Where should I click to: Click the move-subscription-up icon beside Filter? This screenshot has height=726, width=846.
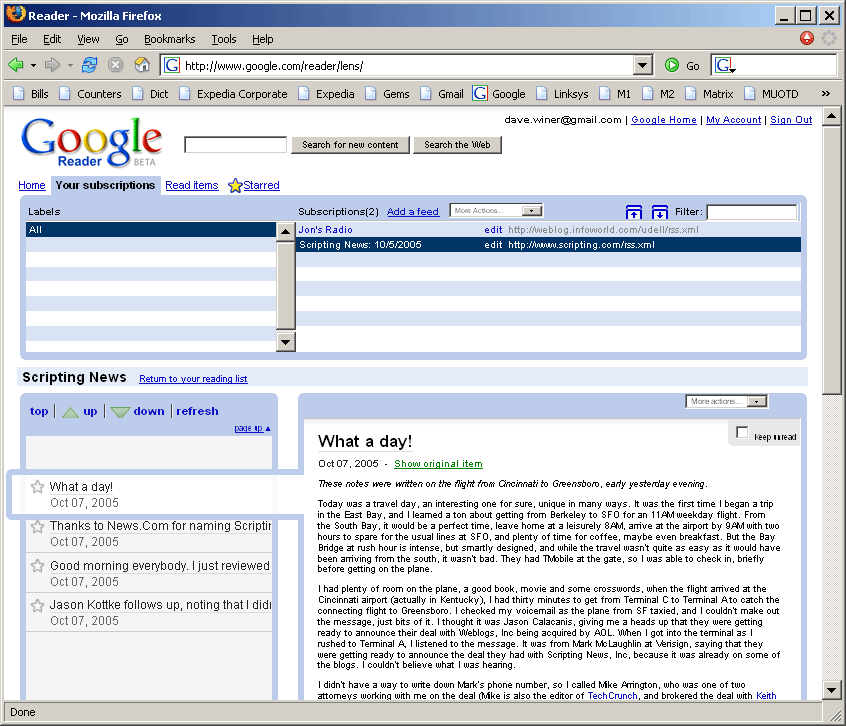click(x=634, y=212)
